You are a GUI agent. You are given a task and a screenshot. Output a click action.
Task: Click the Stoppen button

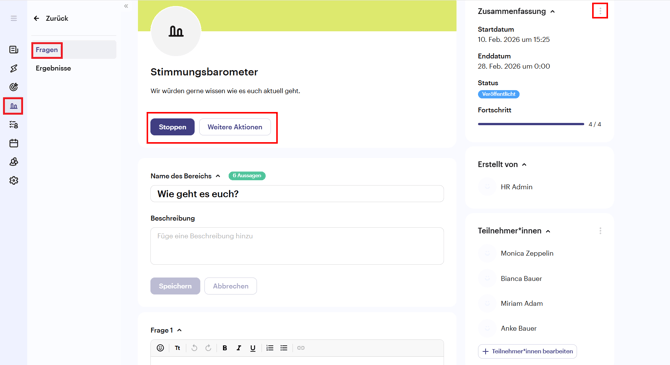point(172,127)
